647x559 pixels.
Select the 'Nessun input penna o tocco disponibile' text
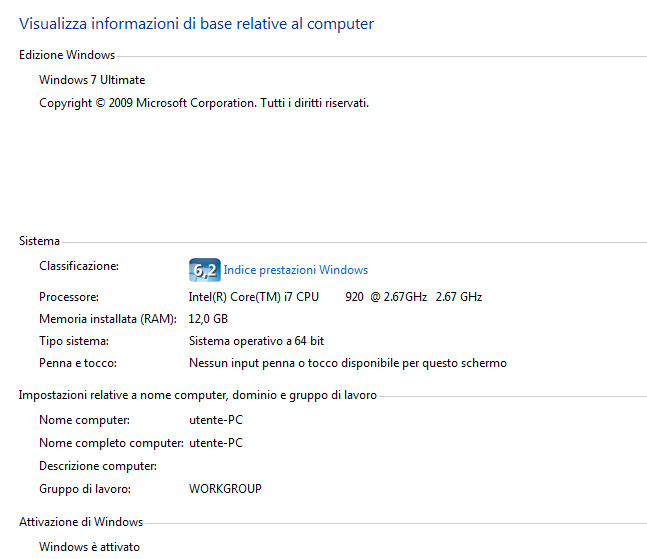tap(348, 363)
